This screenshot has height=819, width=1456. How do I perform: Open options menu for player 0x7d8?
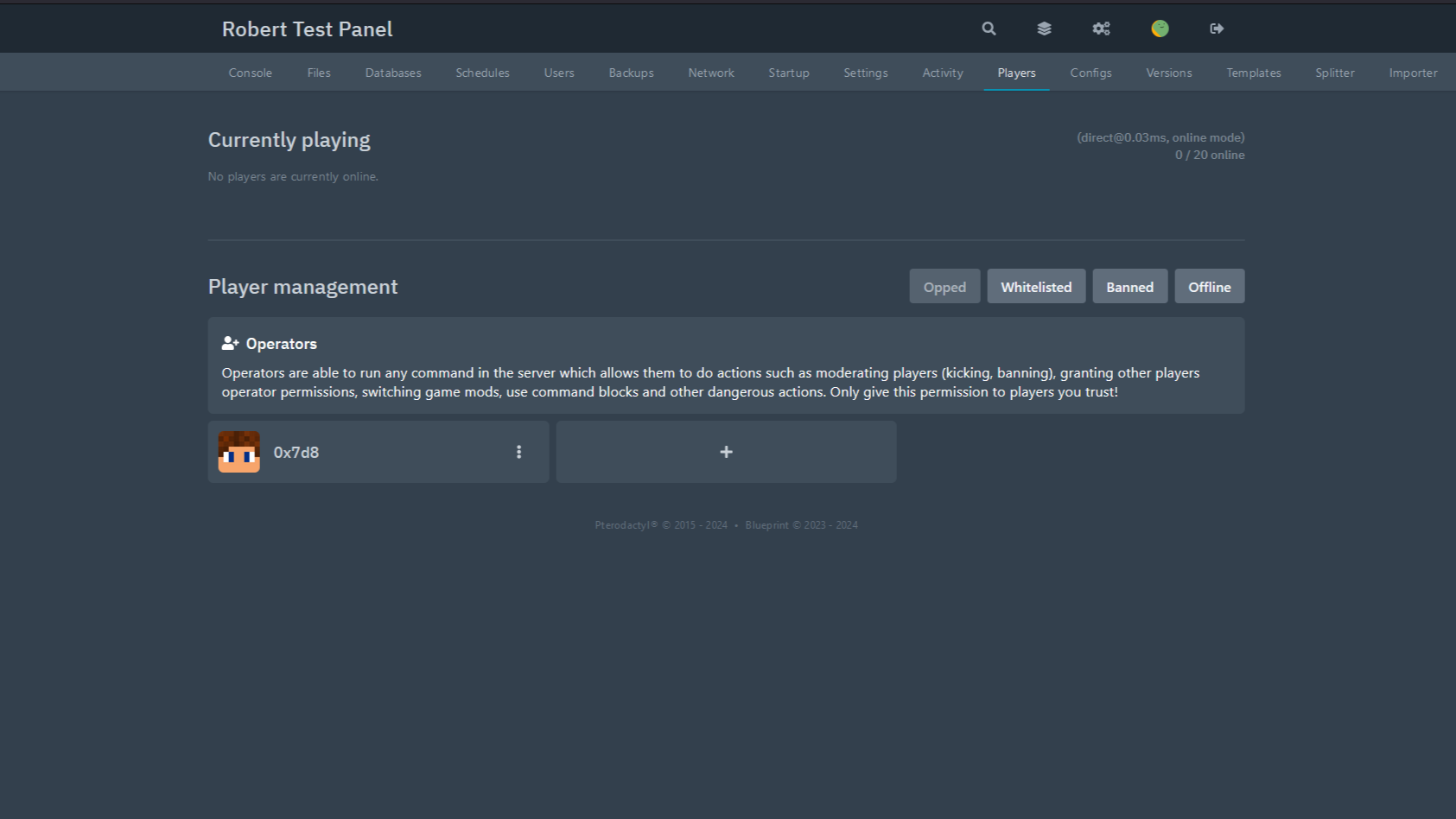pyautogui.click(x=518, y=452)
